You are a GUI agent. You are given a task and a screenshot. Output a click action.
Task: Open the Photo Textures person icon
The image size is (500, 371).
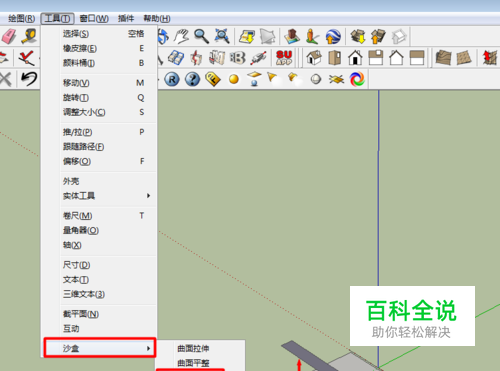coord(312,36)
